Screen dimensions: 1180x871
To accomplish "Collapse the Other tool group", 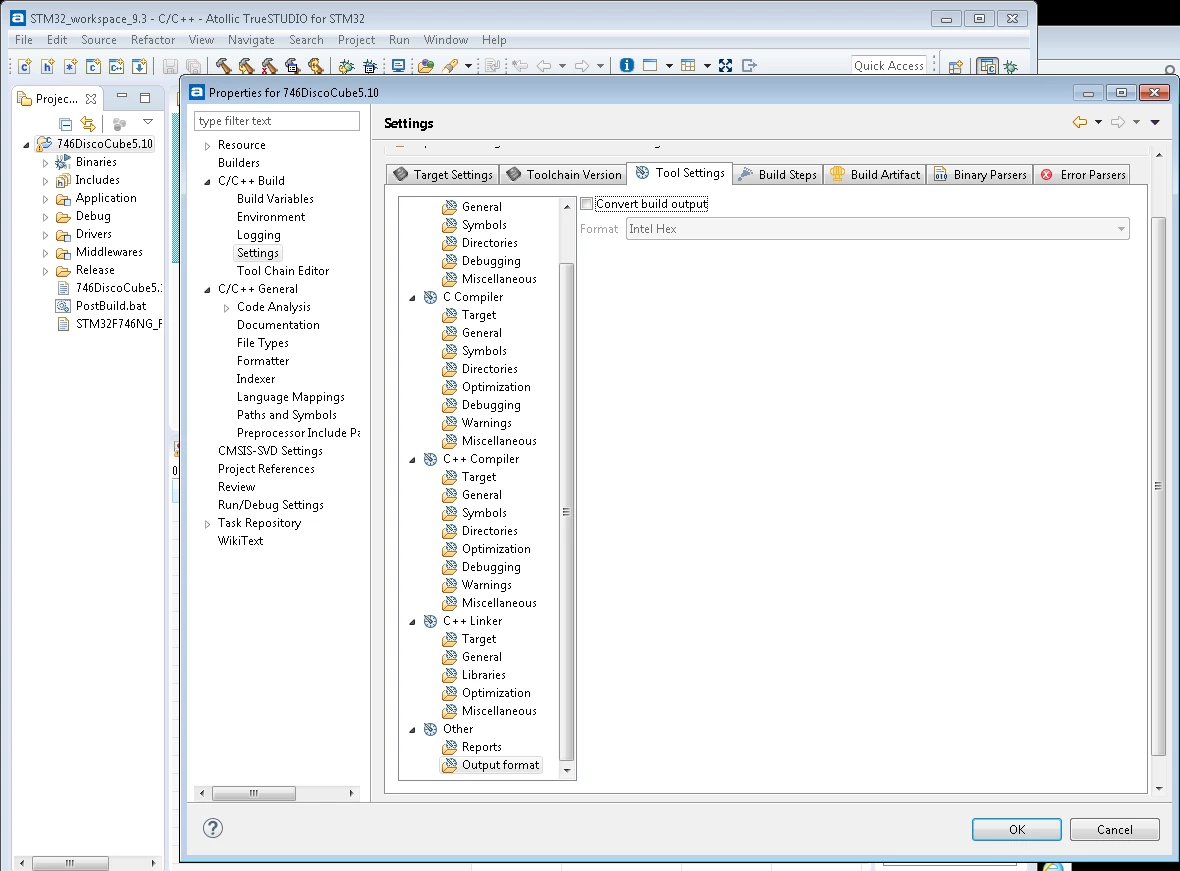I will tap(412, 730).
